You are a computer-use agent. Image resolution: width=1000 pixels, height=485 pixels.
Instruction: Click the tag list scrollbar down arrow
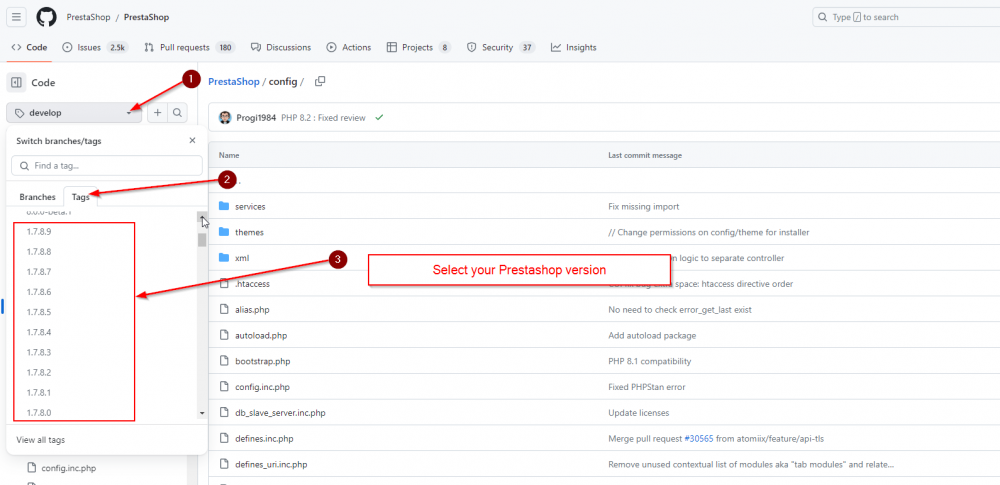(202, 414)
